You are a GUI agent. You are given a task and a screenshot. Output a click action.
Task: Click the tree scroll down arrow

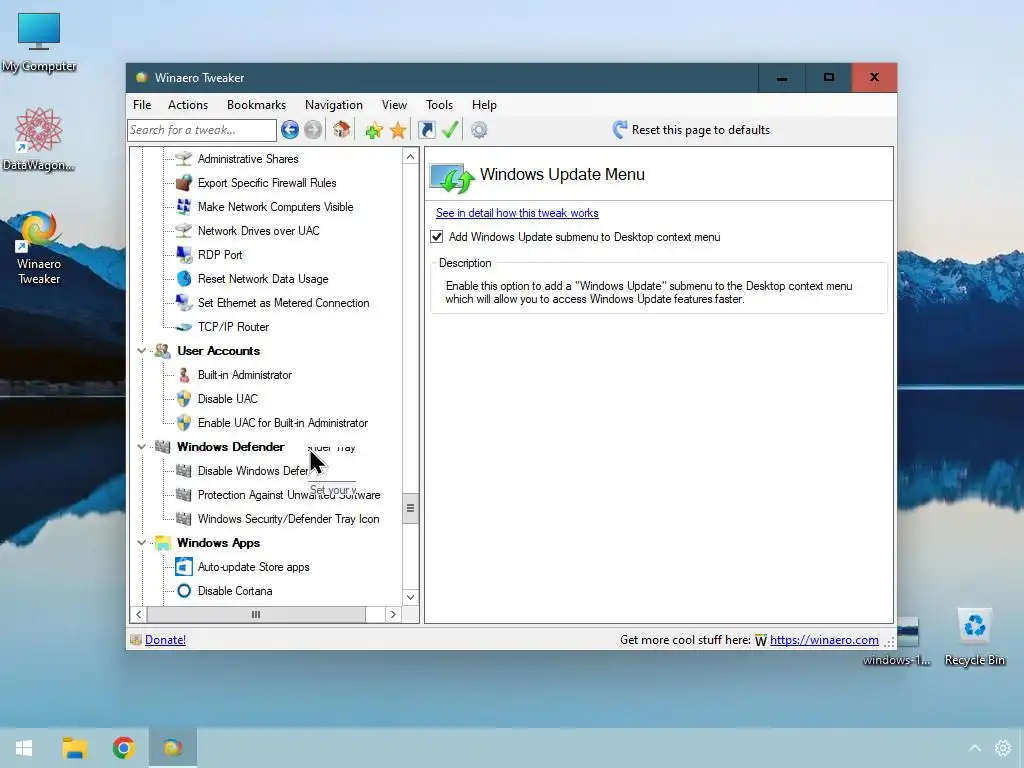click(x=410, y=597)
